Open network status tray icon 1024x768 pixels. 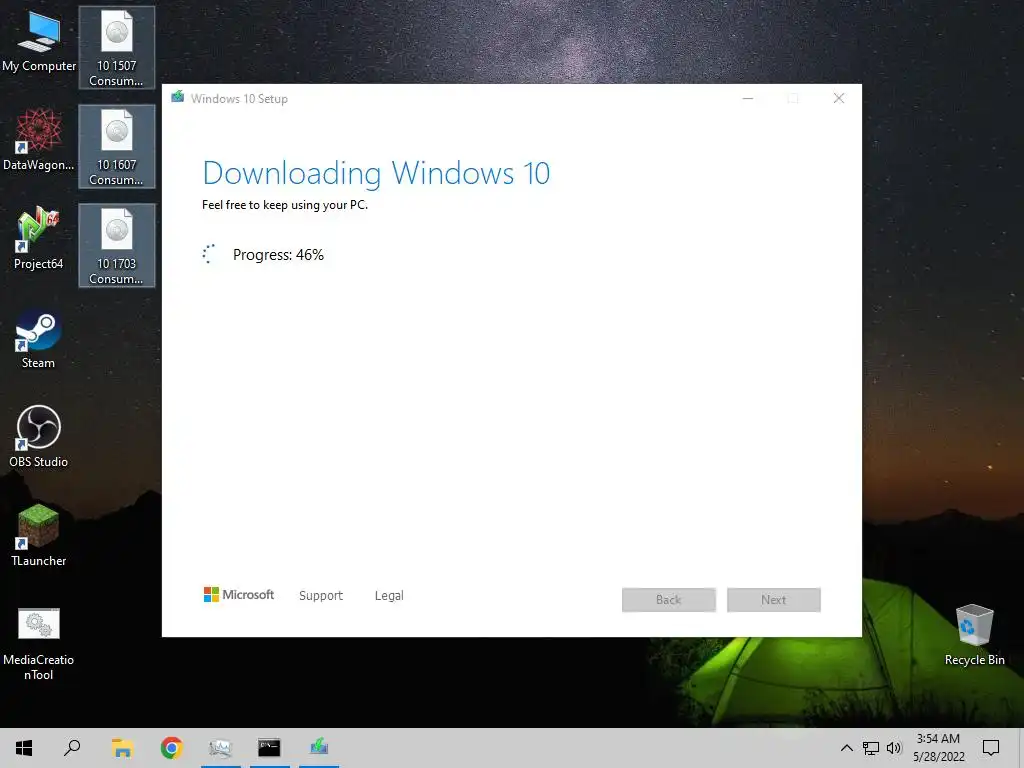click(x=871, y=748)
